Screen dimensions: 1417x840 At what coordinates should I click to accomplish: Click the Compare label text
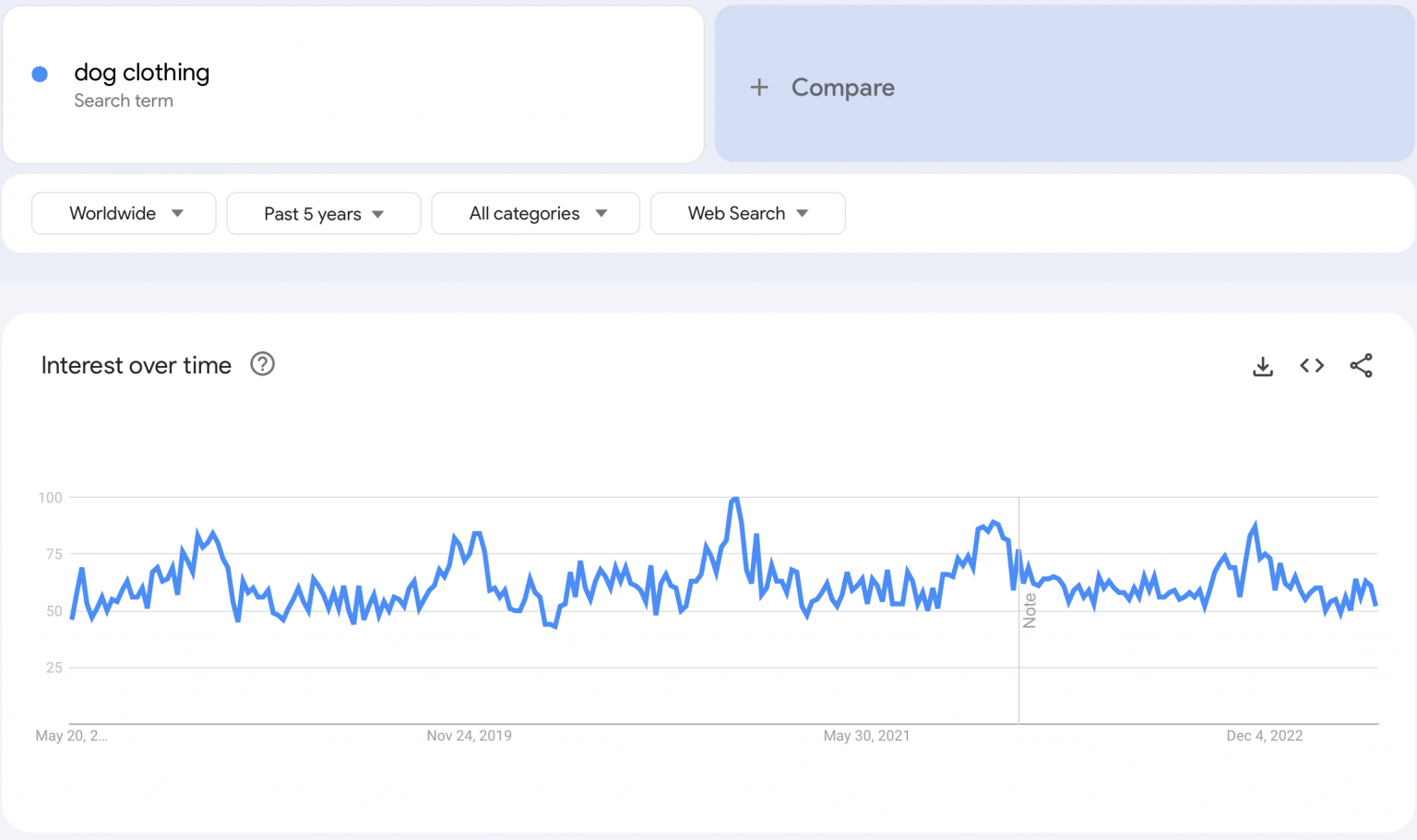(x=842, y=88)
